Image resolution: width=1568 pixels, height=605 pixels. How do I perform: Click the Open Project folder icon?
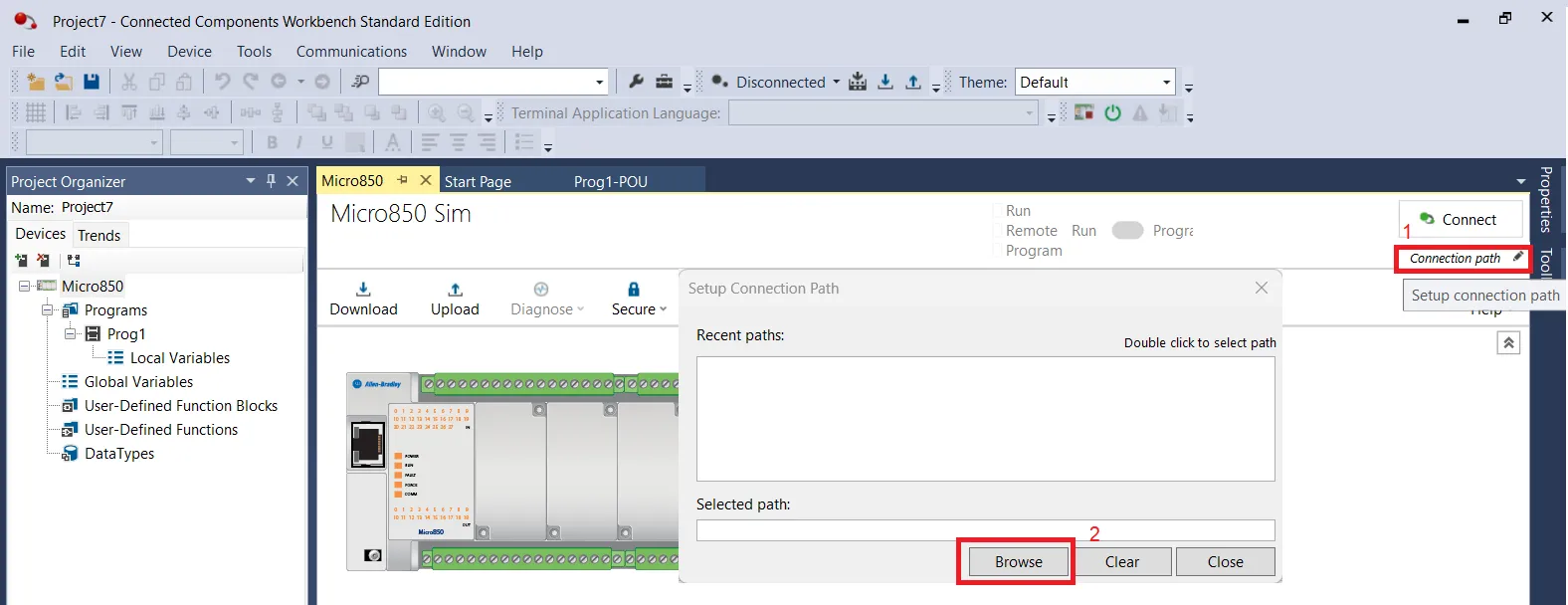(64, 82)
